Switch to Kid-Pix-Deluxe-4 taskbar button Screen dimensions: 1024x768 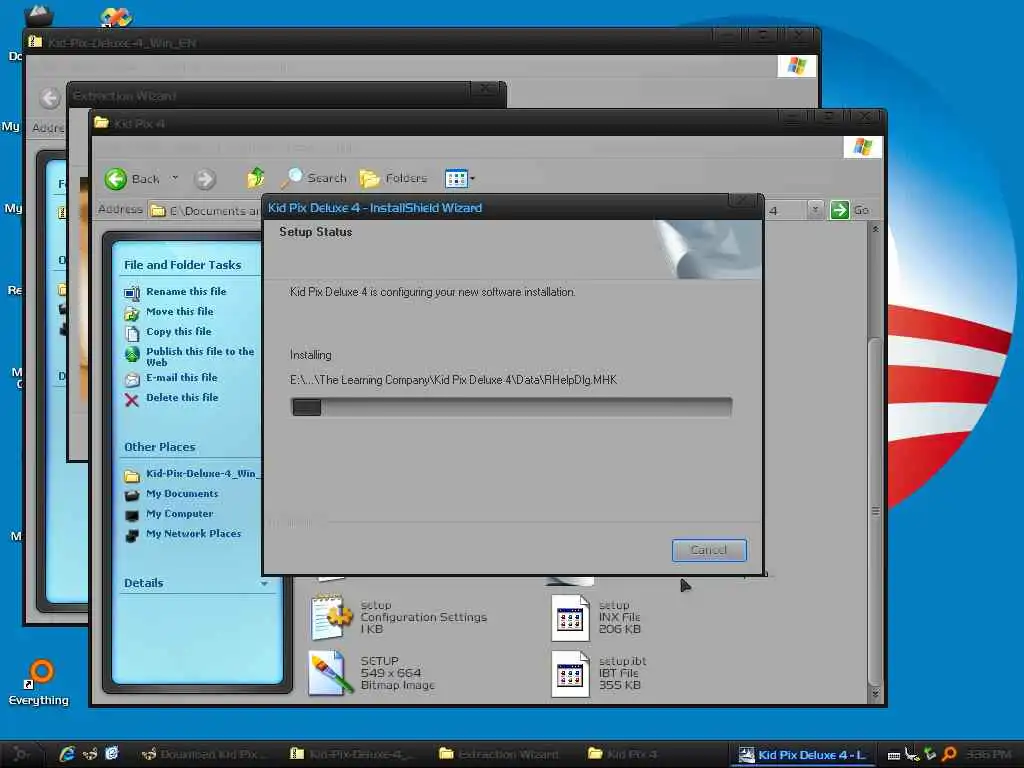pos(353,754)
